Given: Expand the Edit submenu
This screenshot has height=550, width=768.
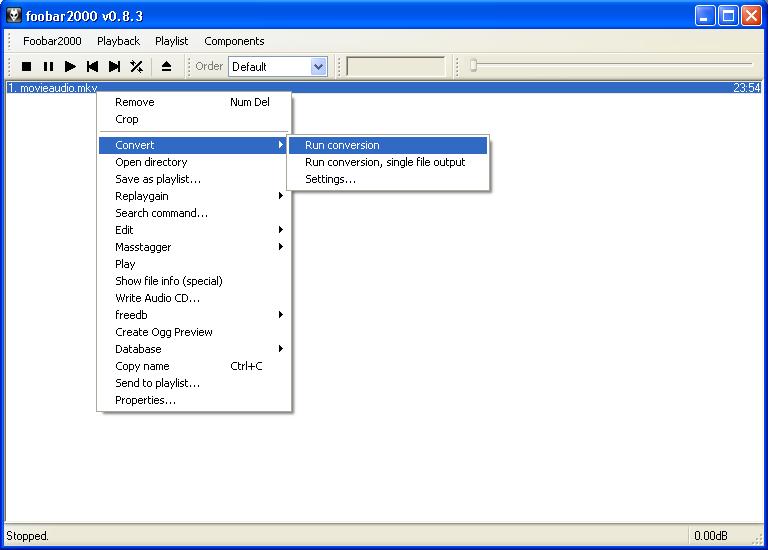Looking at the screenshot, I should coord(194,230).
